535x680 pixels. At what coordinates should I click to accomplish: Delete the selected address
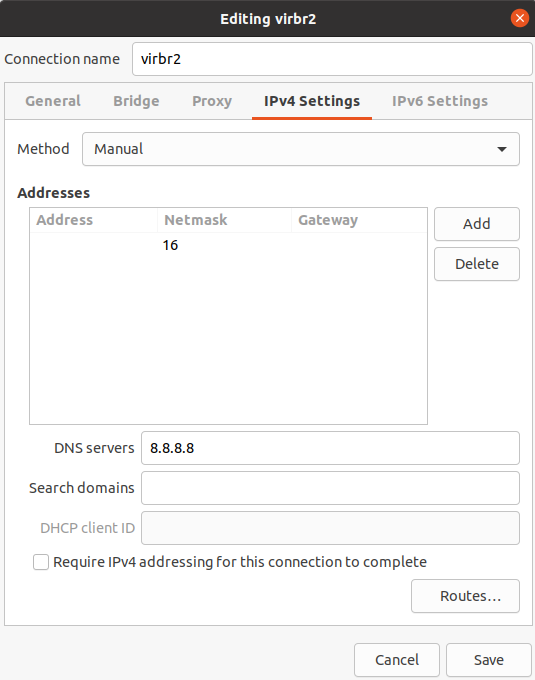click(x=476, y=264)
